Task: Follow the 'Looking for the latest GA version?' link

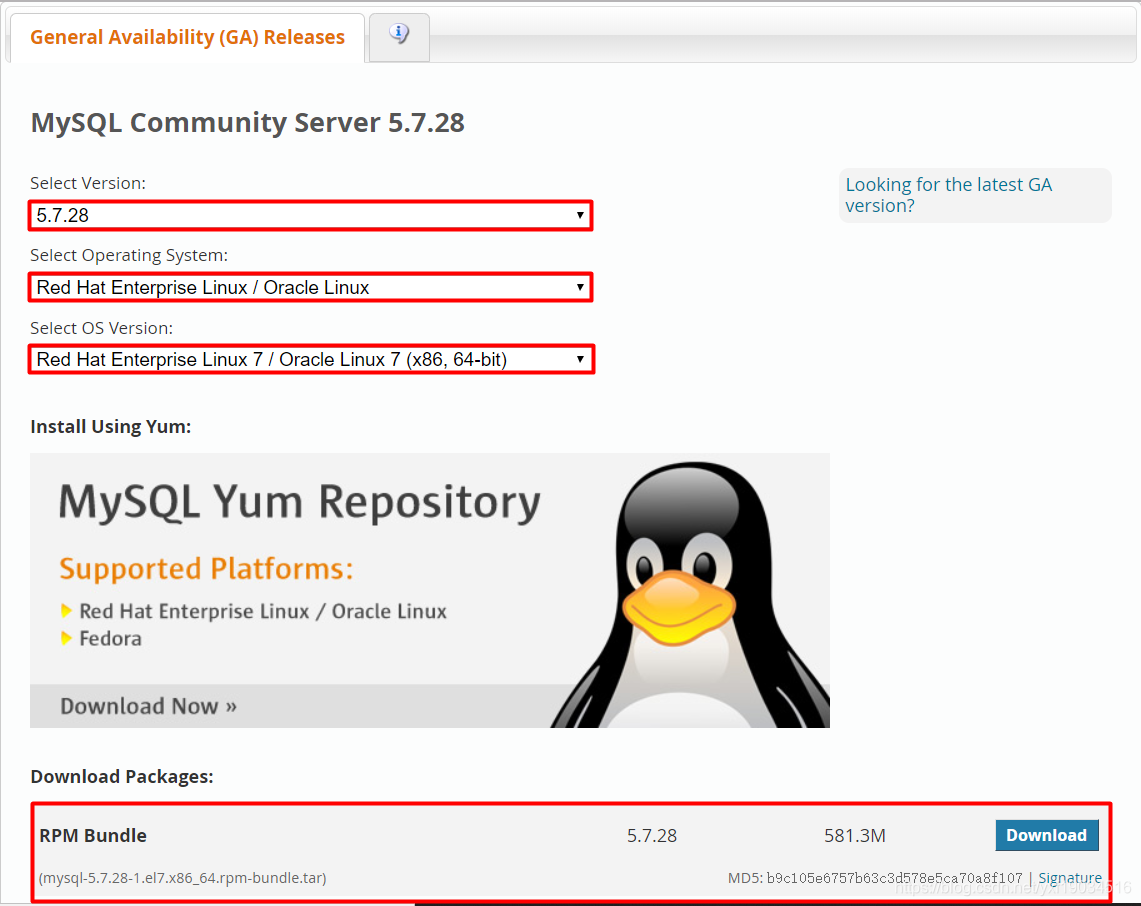Action: tap(948, 195)
